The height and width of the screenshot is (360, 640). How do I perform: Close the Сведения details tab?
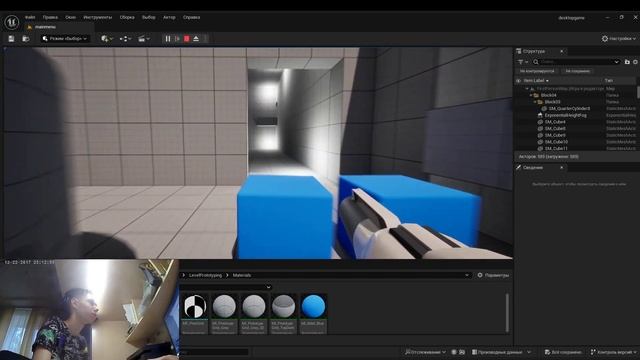pyautogui.click(x=562, y=168)
